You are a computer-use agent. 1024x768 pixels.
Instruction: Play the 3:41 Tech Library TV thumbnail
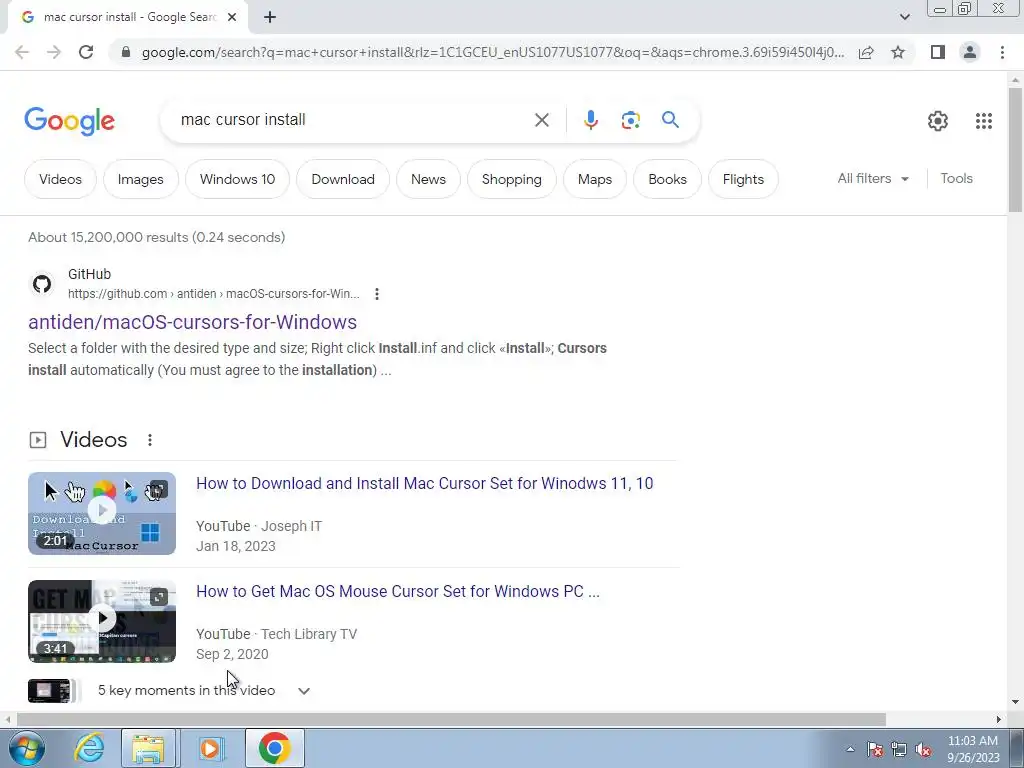[x=102, y=621]
